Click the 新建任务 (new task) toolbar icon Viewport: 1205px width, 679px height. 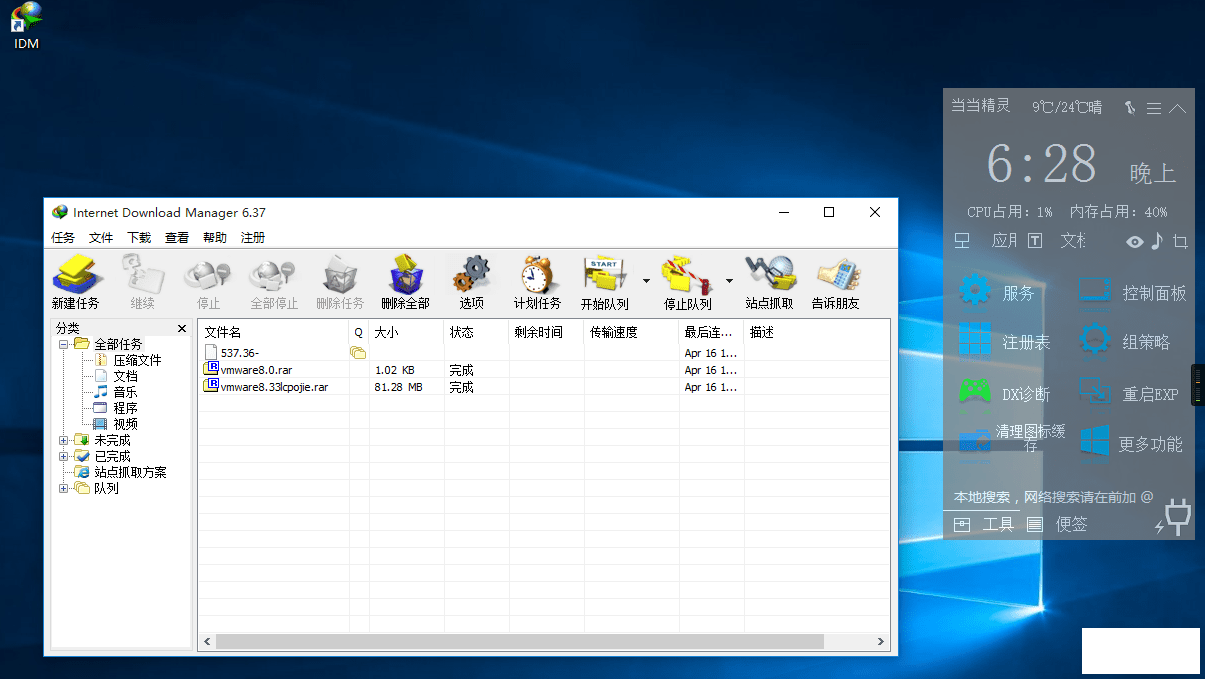[x=76, y=282]
